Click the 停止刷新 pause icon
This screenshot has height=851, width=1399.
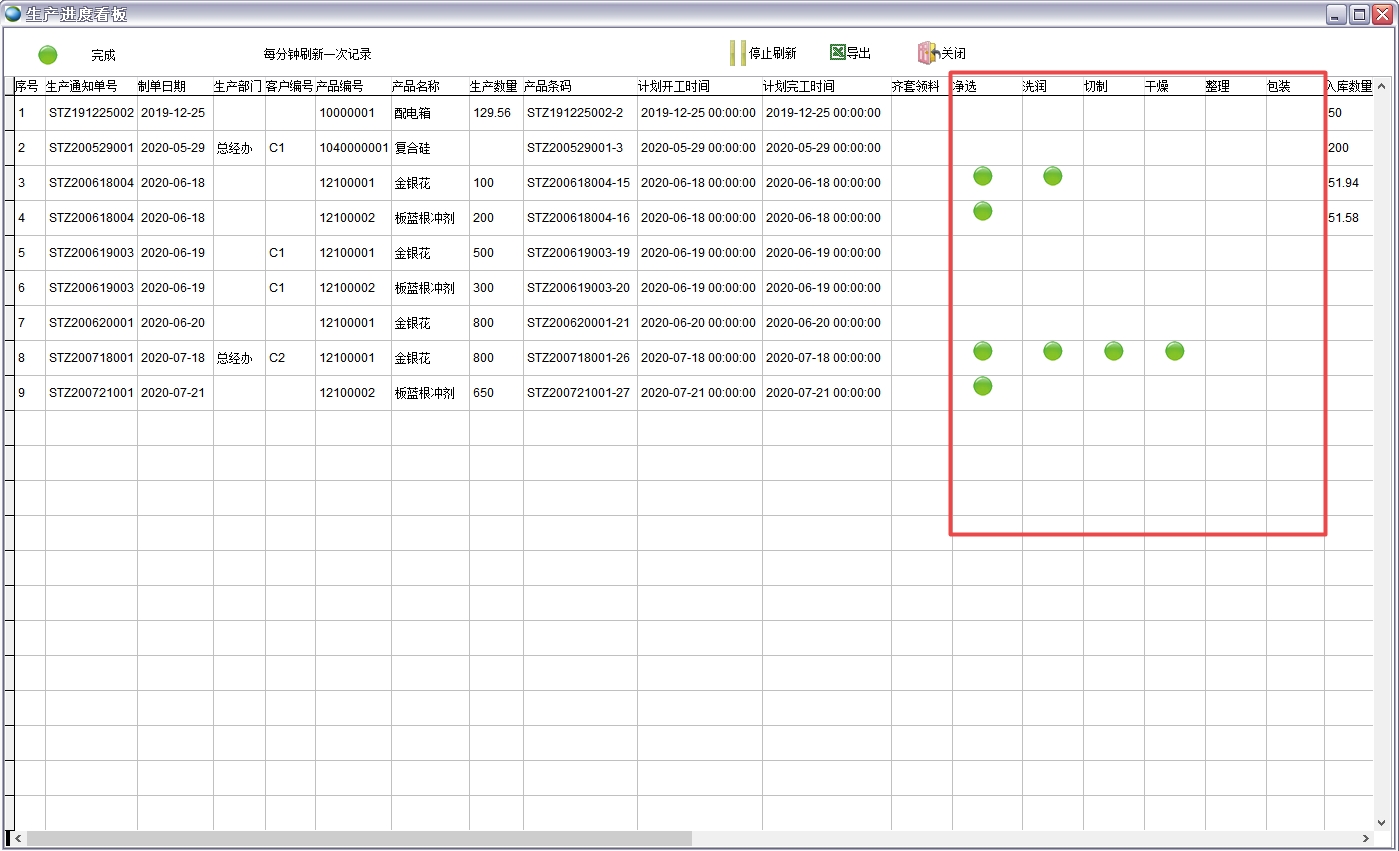[738, 53]
